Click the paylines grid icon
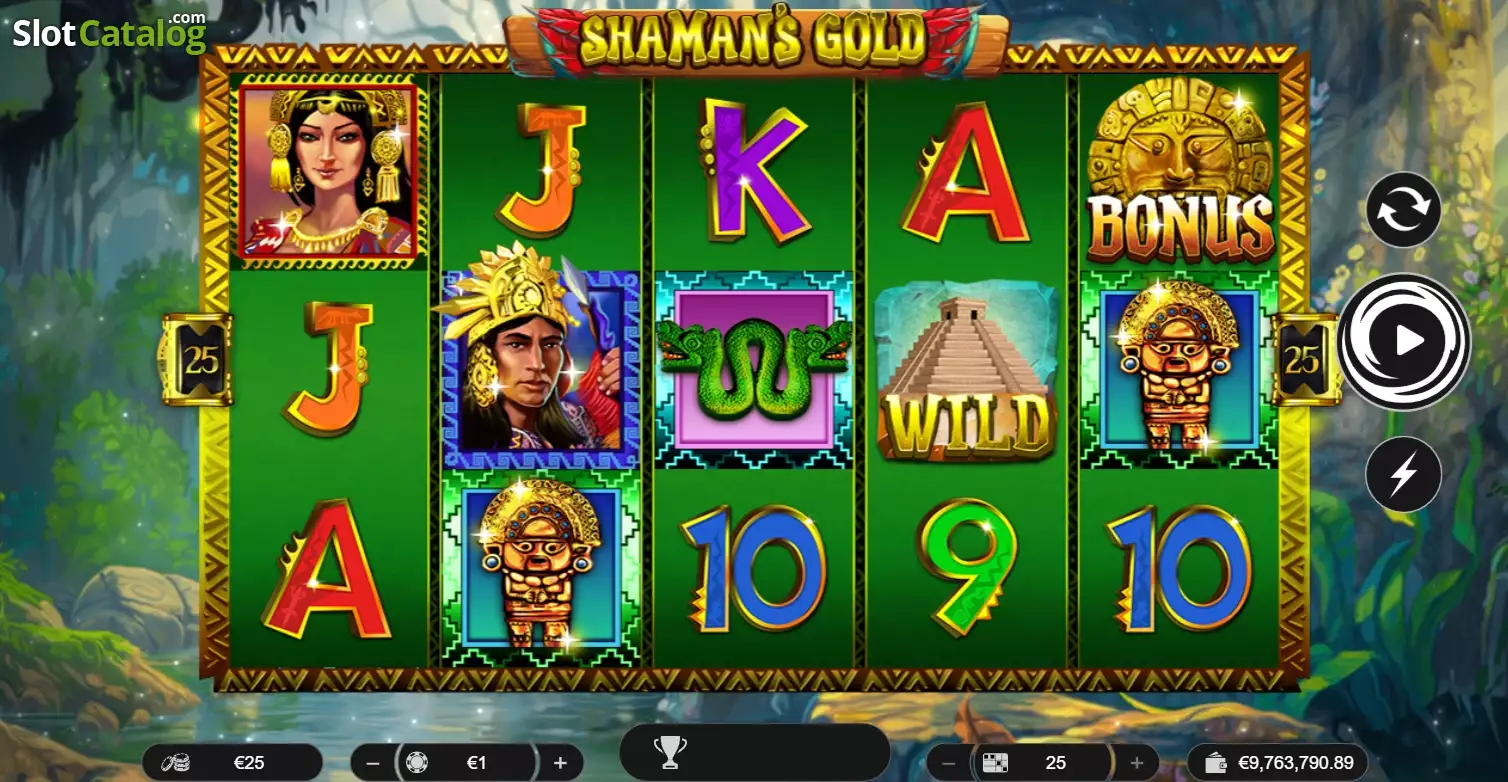 coord(996,763)
